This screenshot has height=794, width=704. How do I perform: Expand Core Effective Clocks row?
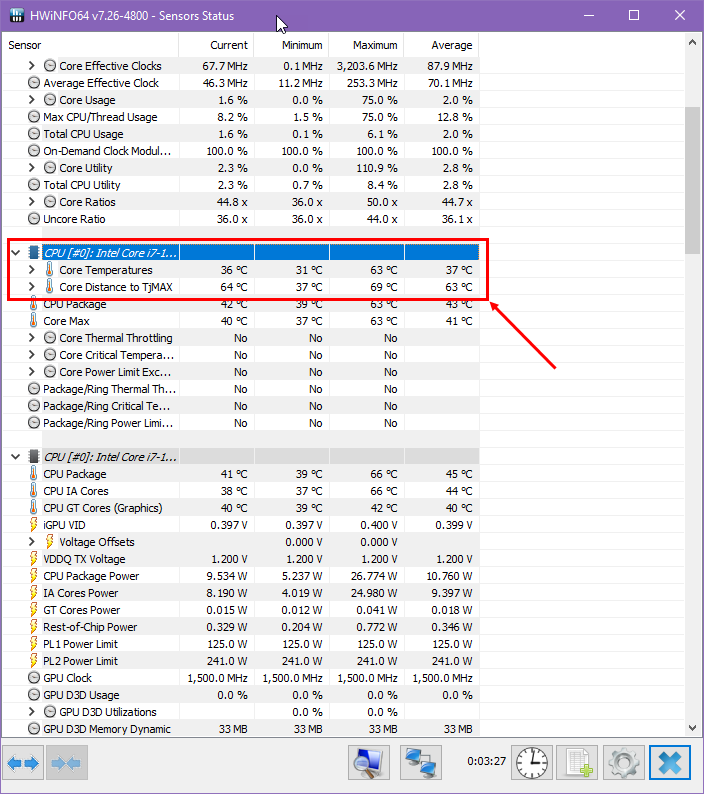(31, 65)
